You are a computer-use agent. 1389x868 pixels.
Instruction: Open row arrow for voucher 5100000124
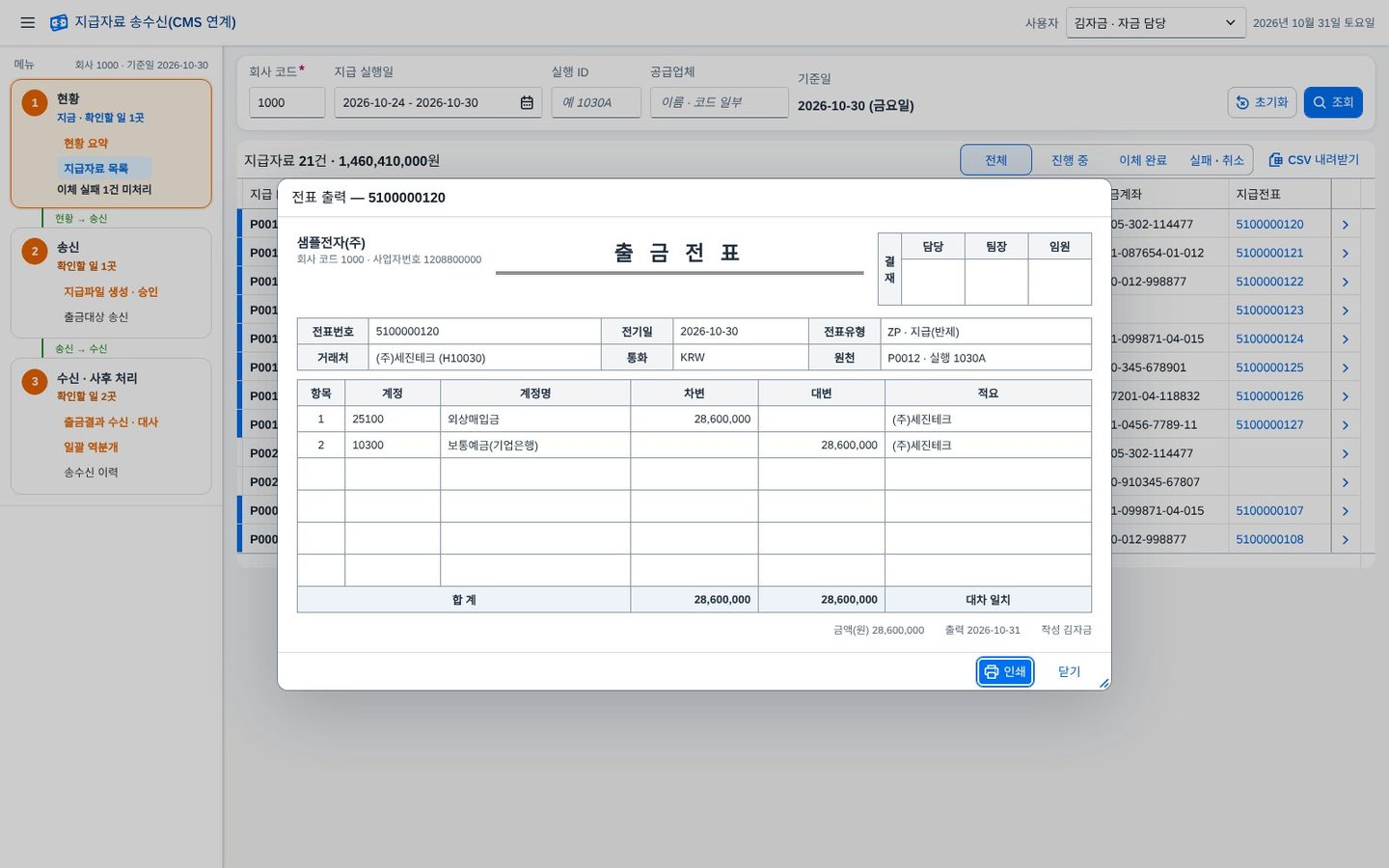(1346, 339)
